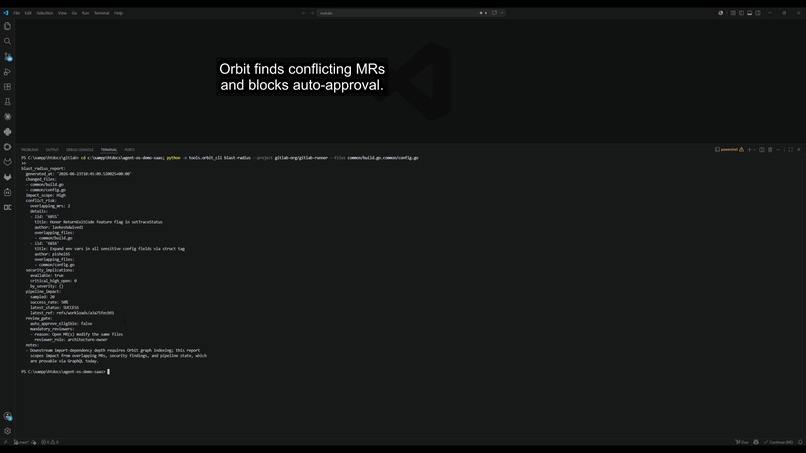Open remote window indicator in status bar
Viewport: 806px width, 453px height.
[x=6, y=442]
